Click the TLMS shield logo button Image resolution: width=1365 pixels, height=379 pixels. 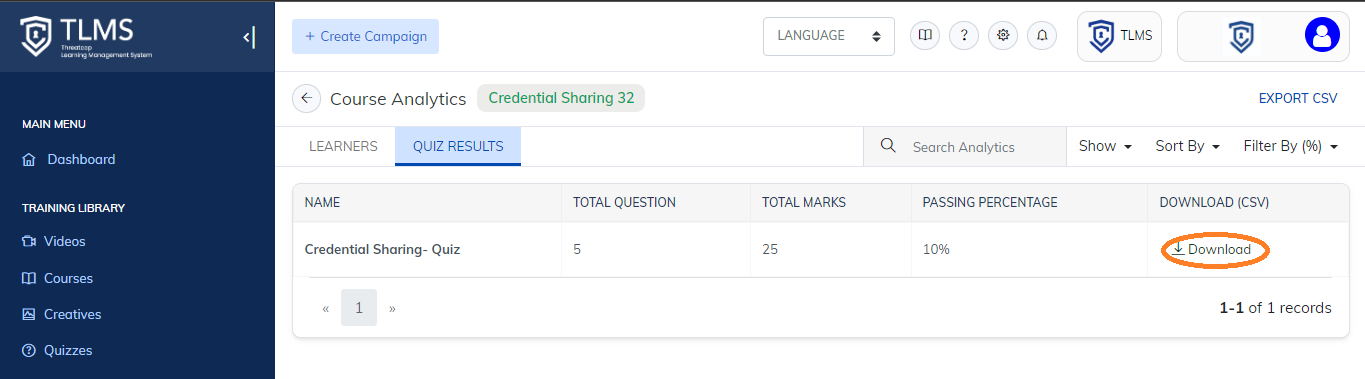(x=1119, y=36)
